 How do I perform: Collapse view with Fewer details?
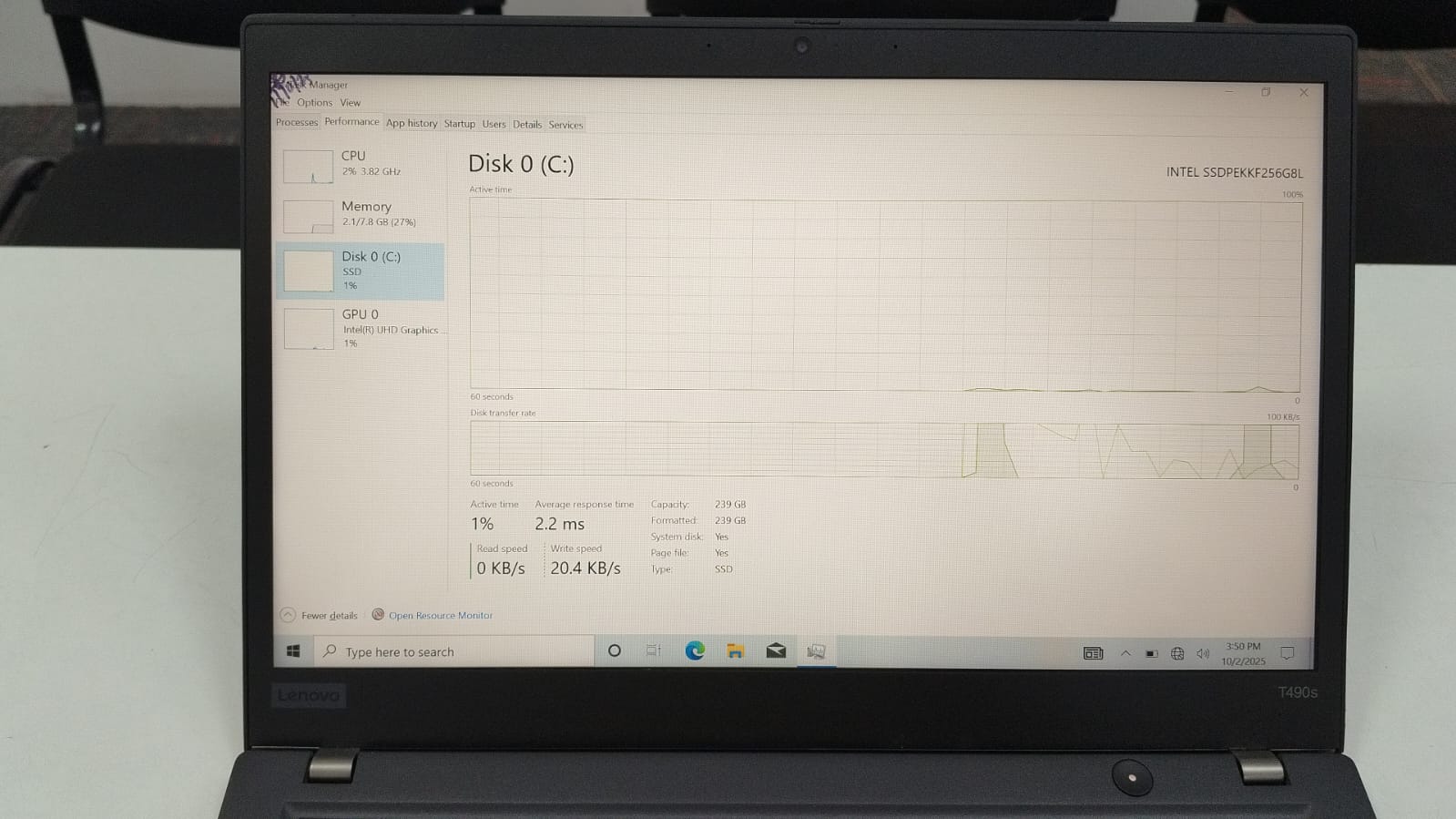[x=320, y=616]
